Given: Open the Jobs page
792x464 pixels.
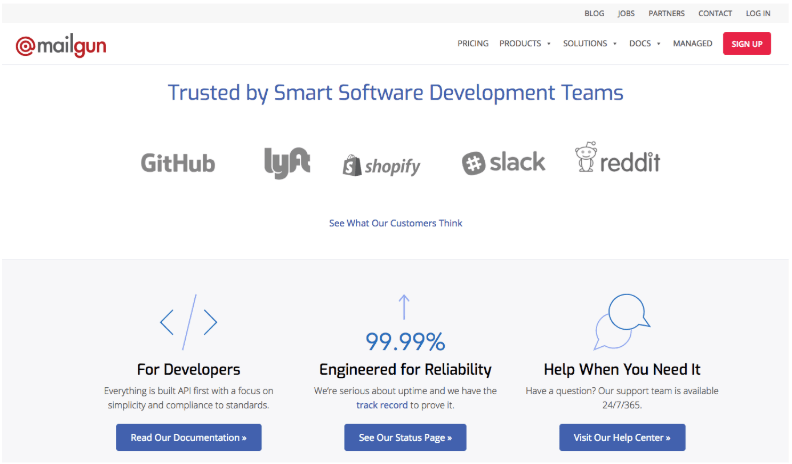Looking at the screenshot, I should [x=626, y=13].
